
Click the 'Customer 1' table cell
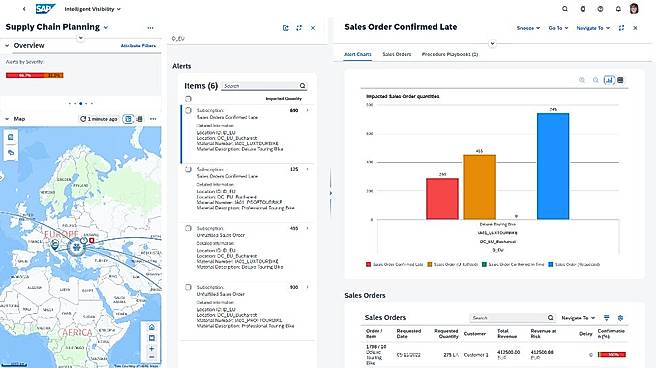coord(476,355)
